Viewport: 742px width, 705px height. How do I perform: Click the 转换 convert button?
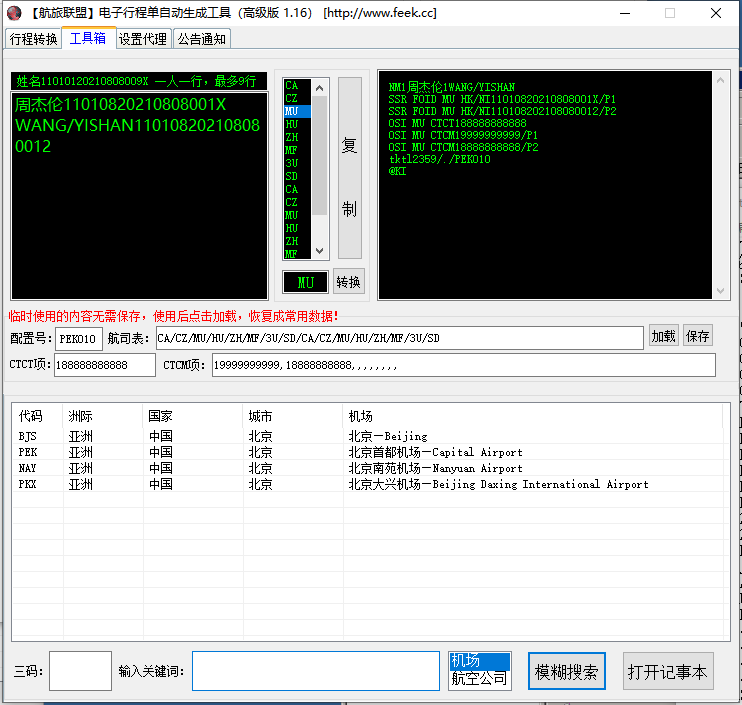coord(348,282)
